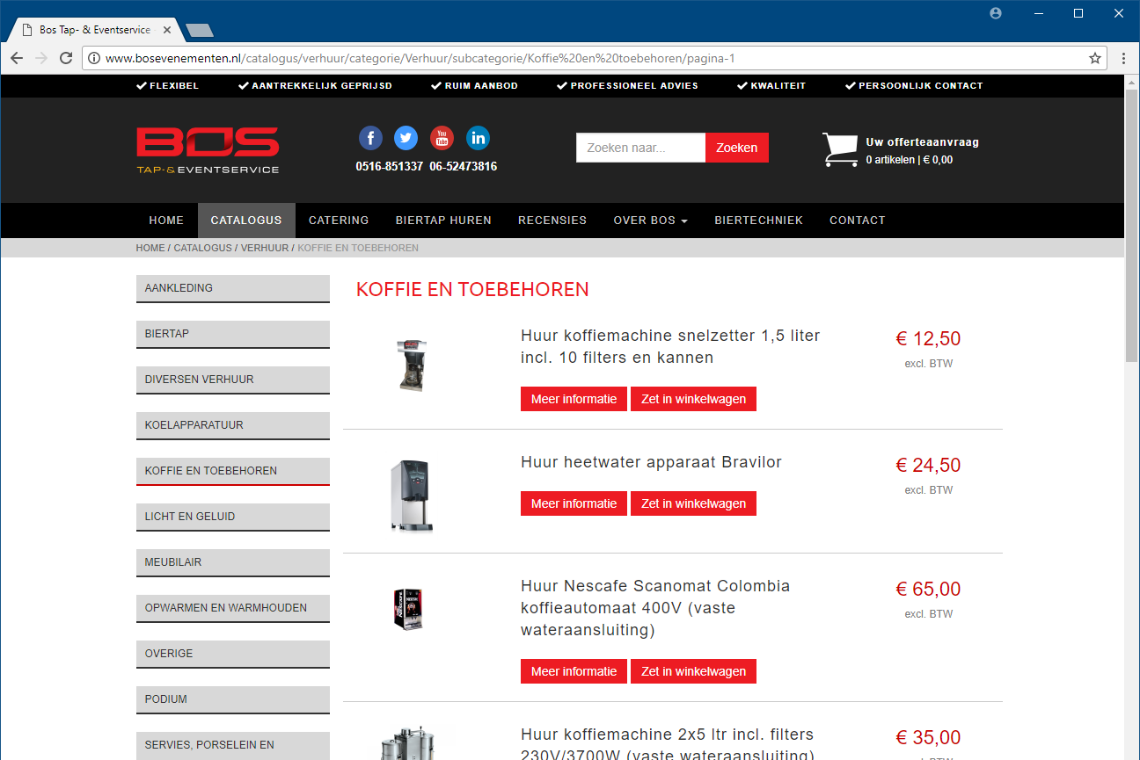Expand the OVER BOS dropdown menu
1140x760 pixels.
pyautogui.click(x=650, y=220)
